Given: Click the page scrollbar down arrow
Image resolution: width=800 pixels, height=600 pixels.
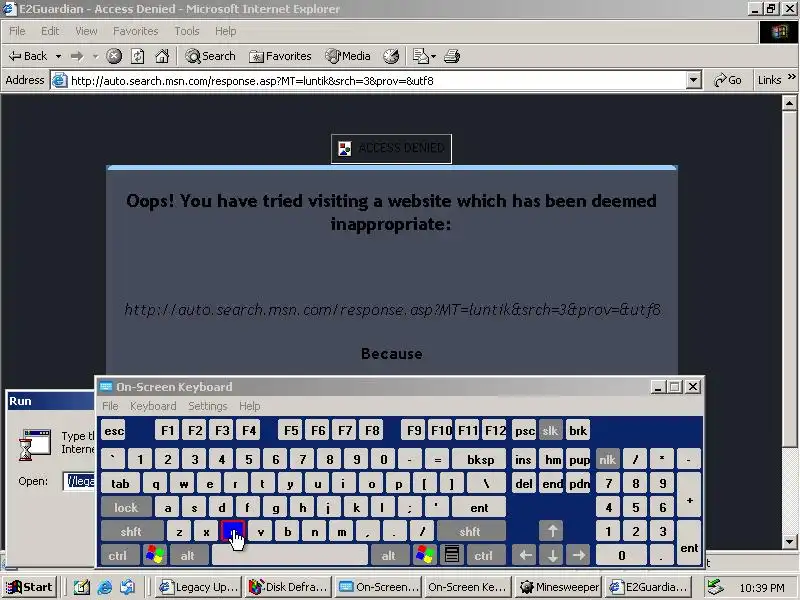Looking at the screenshot, I should point(789,541).
